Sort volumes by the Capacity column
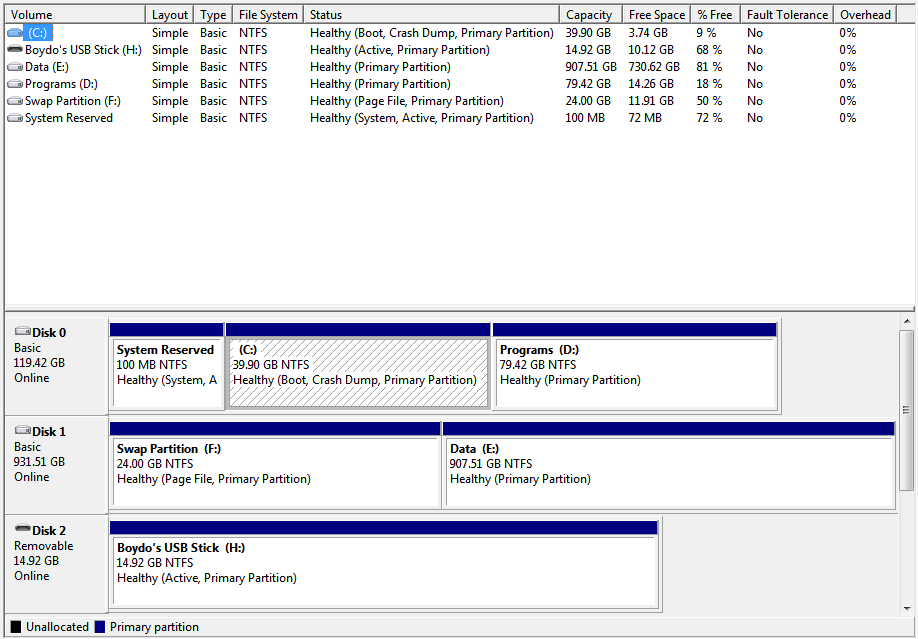This screenshot has width=918, height=639. point(589,14)
